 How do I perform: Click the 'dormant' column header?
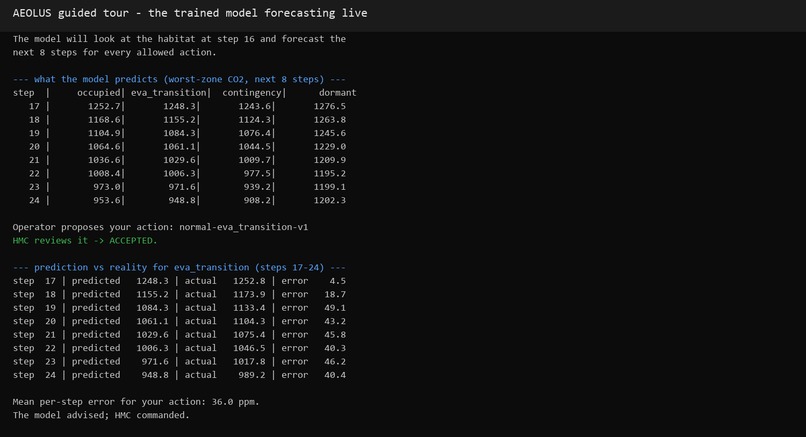pyautogui.click(x=338, y=93)
